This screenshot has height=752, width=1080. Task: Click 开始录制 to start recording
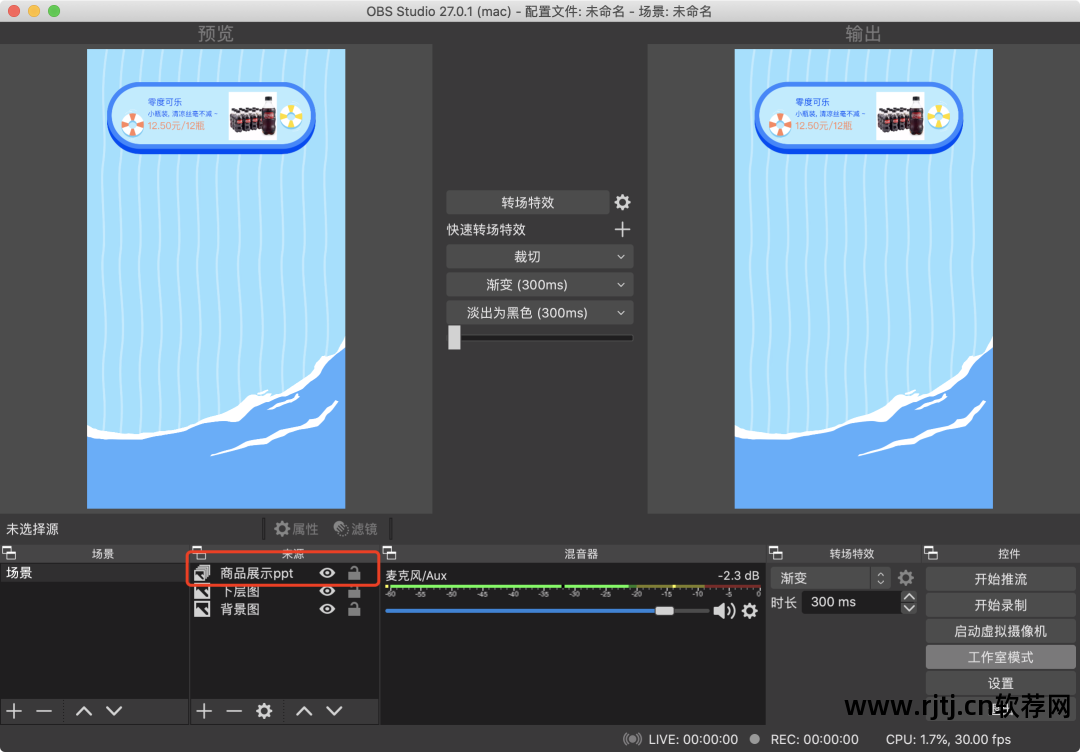pos(1000,605)
